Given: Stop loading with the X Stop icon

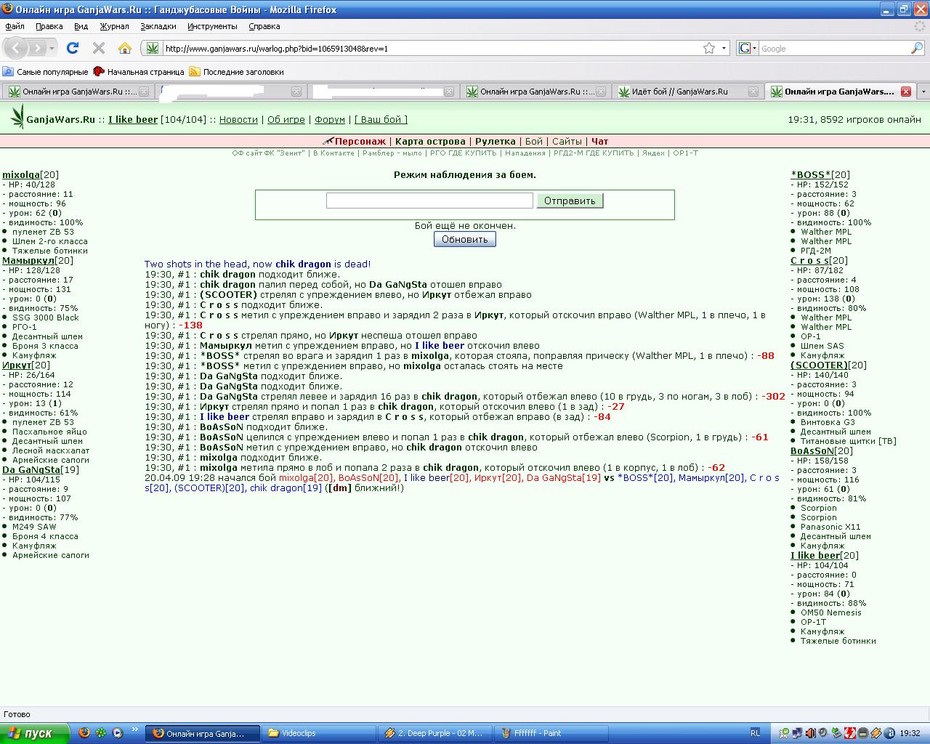Looking at the screenshot, I should click(99, 48).
